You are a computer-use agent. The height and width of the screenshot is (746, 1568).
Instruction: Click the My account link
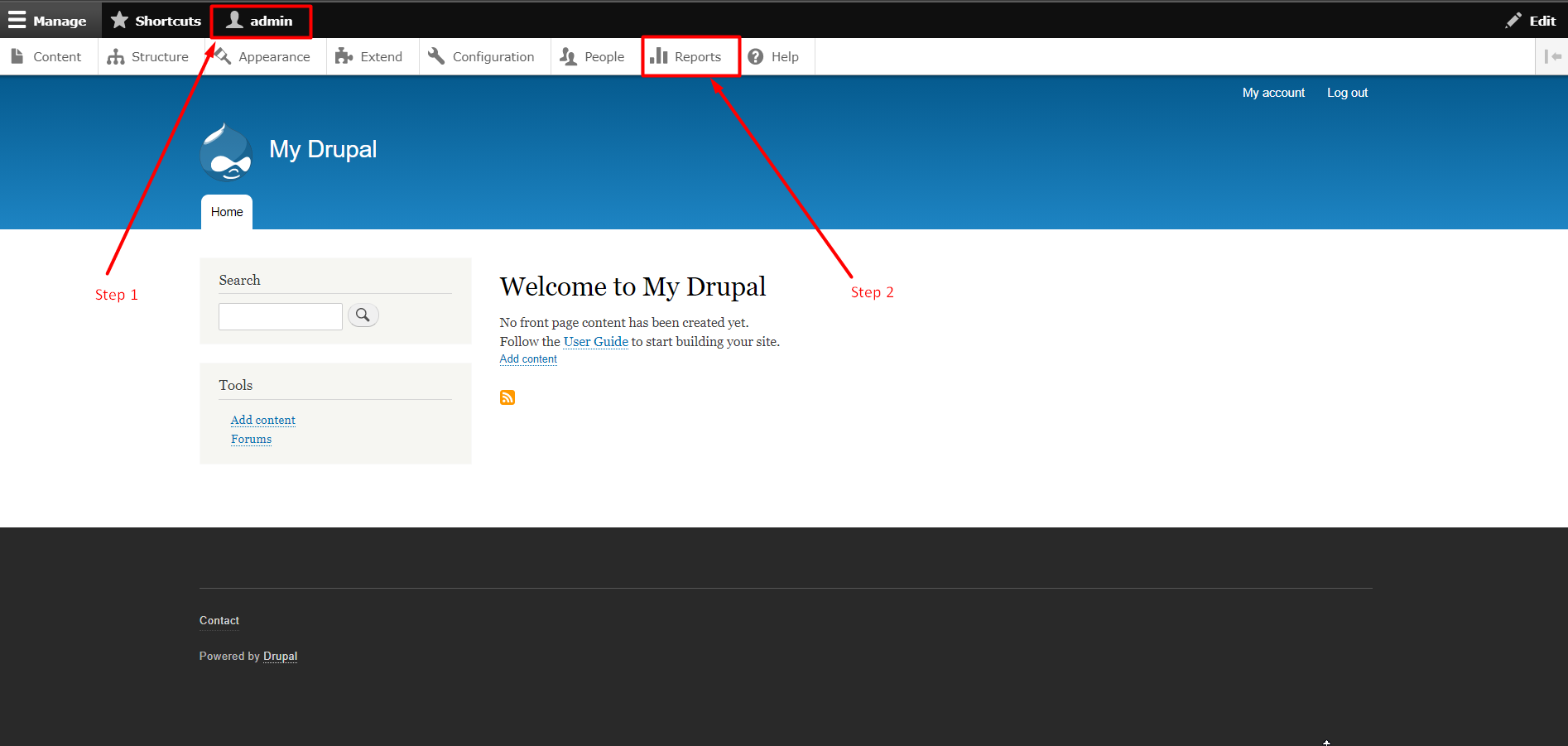click(x=1273, y=93)
